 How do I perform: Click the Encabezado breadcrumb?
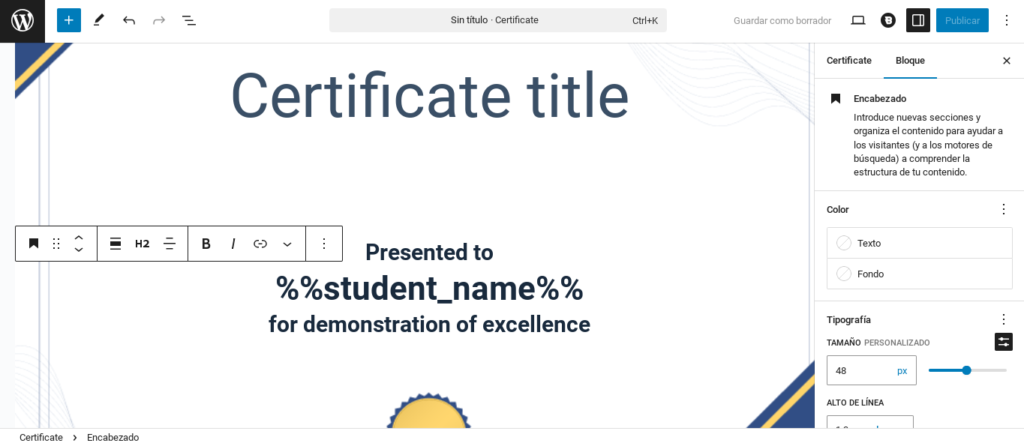(x=113, y=438)
